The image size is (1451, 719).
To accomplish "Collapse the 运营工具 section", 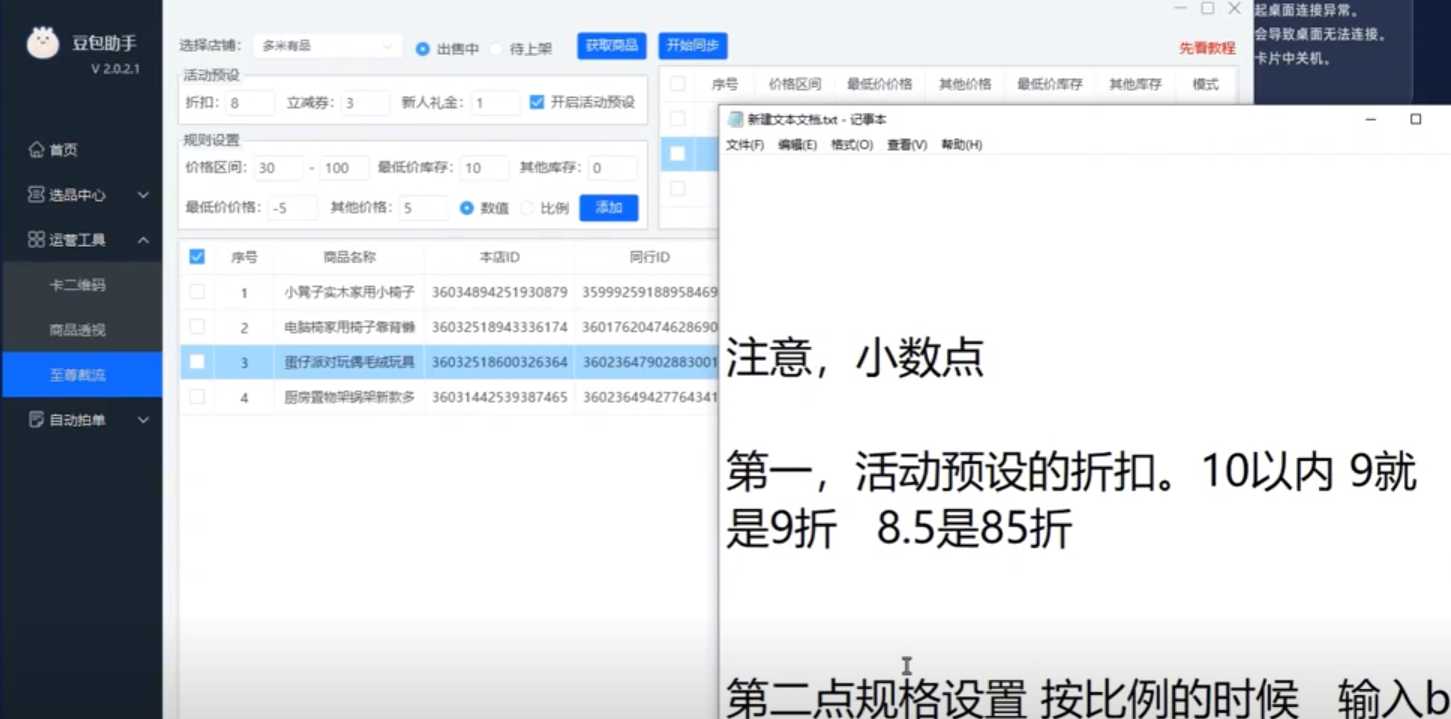I will (144, 239).
